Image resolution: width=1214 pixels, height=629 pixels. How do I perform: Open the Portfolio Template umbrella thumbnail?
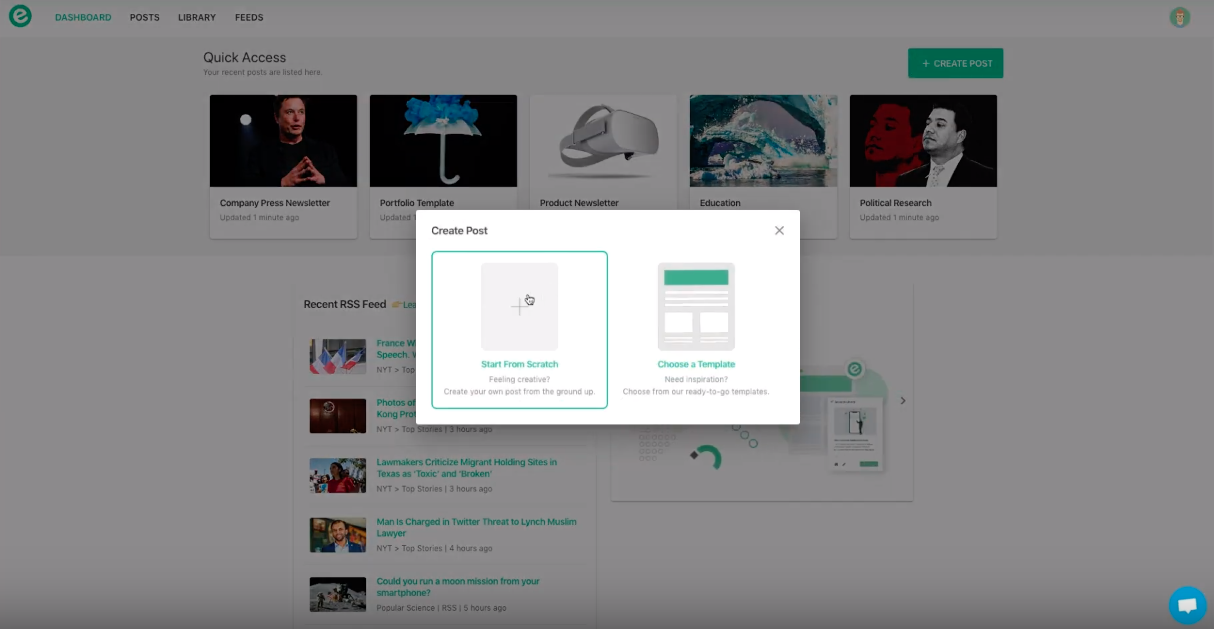[x=443, y=141]
